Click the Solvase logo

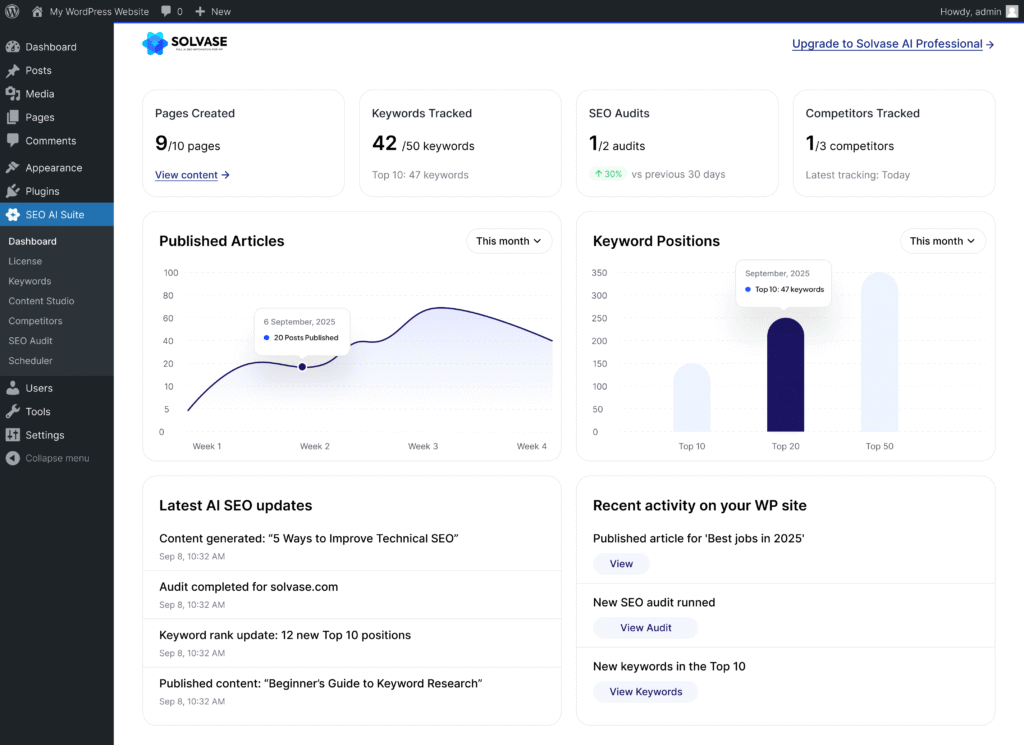point(185,43)
